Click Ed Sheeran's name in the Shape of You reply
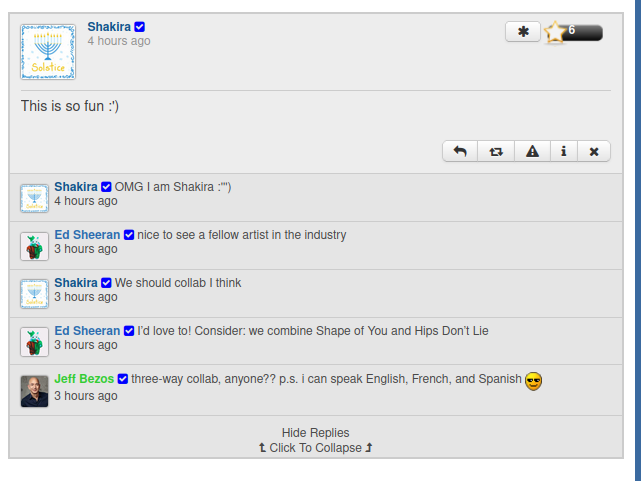641x481 pixels. coord(87,331)
